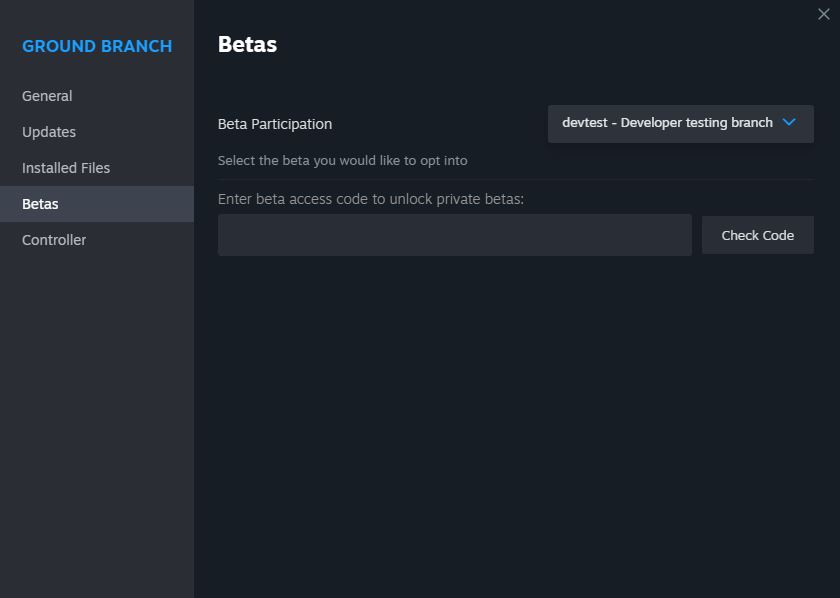The width and height of the screenshot is (840, 598).
Task: Focus the beta access code input field
Action: 454,235
